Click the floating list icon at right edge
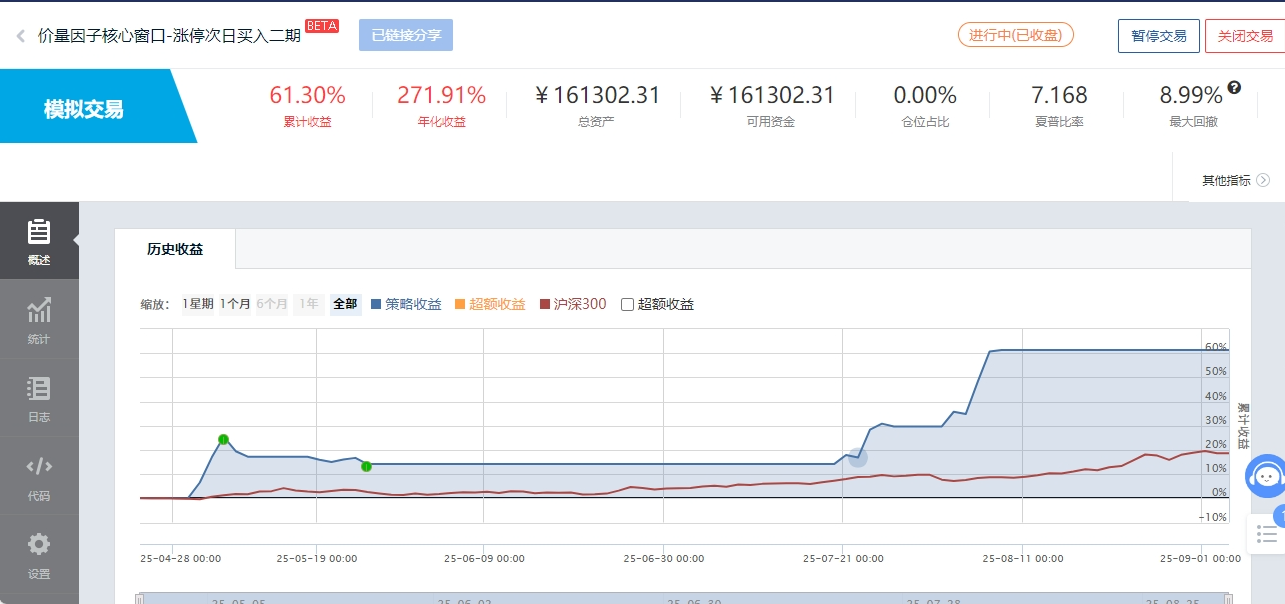Viewport: 1285px width, 604px height. [1267, 535]
